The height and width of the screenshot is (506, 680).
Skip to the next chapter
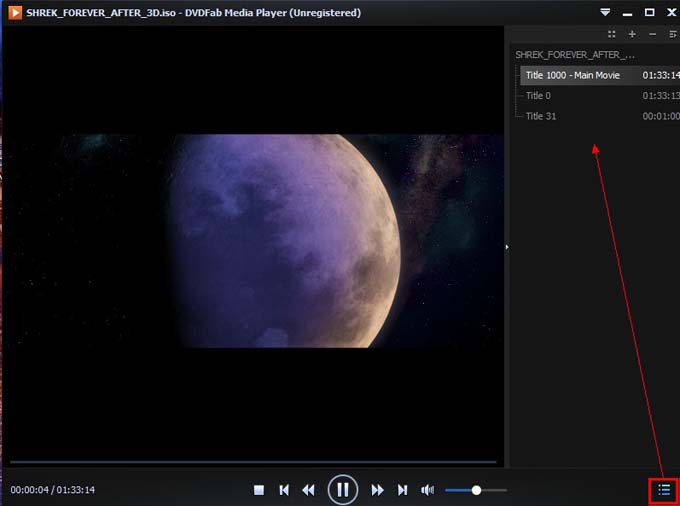(x=402, y=490)
